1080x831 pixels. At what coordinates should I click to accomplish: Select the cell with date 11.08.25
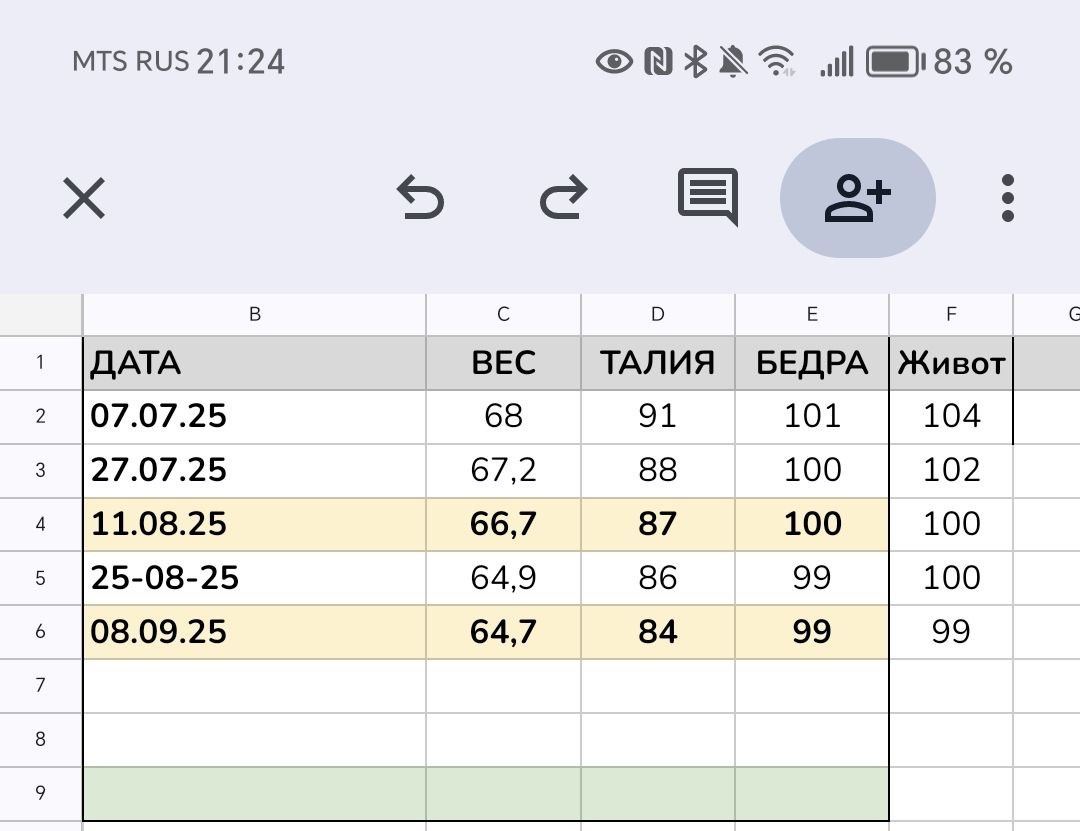click(255, 524)
